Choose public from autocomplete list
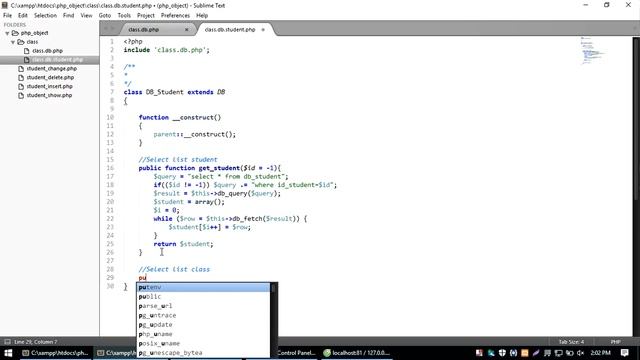Viewport: 640px width, 360px height. pos(203,297)
